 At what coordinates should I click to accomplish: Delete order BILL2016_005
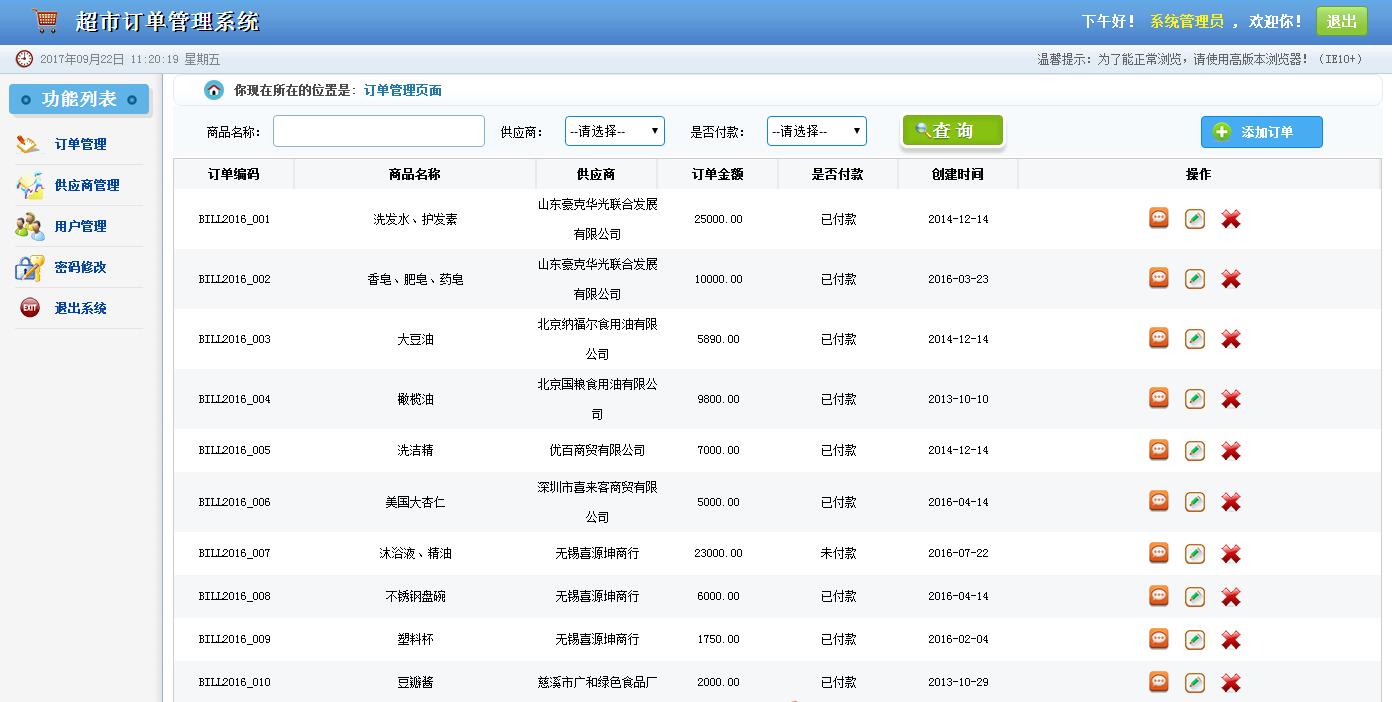pyautogui.click(x=1231, y=451)
